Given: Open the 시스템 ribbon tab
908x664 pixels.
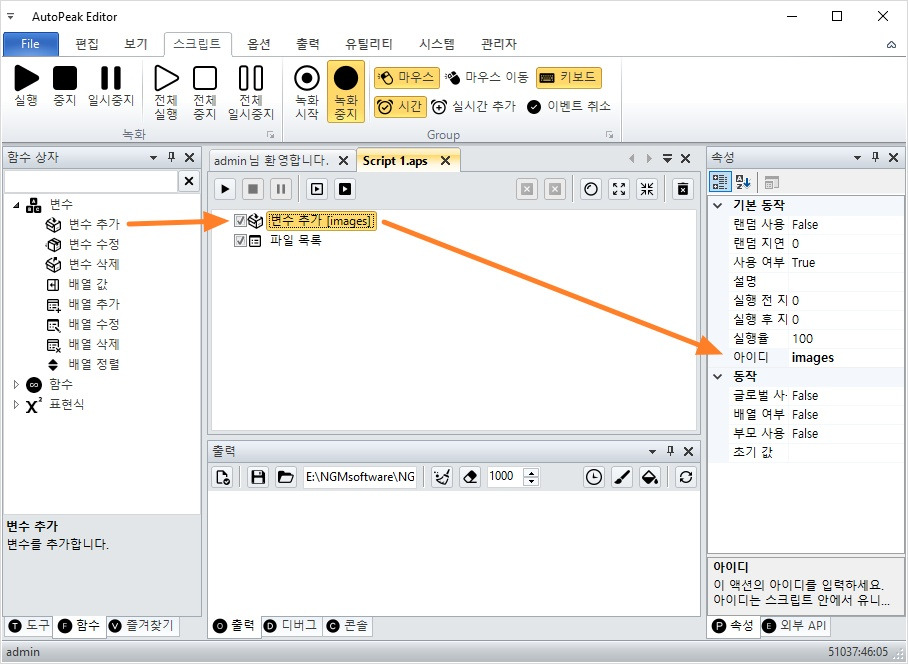Looking at the screenshot, I should click(437, 44).
